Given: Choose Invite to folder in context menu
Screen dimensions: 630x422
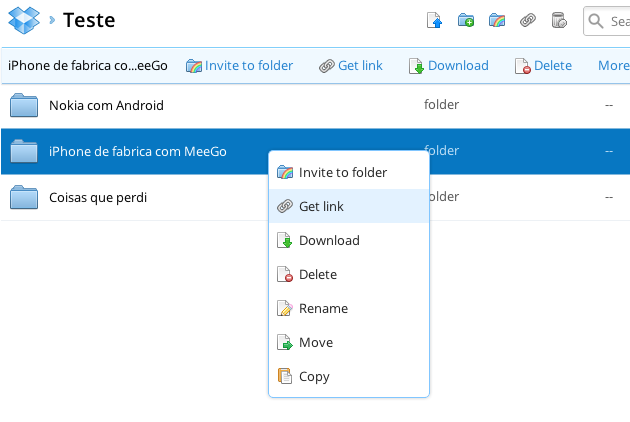Looking at the screenshot, I should pos(349,172).
